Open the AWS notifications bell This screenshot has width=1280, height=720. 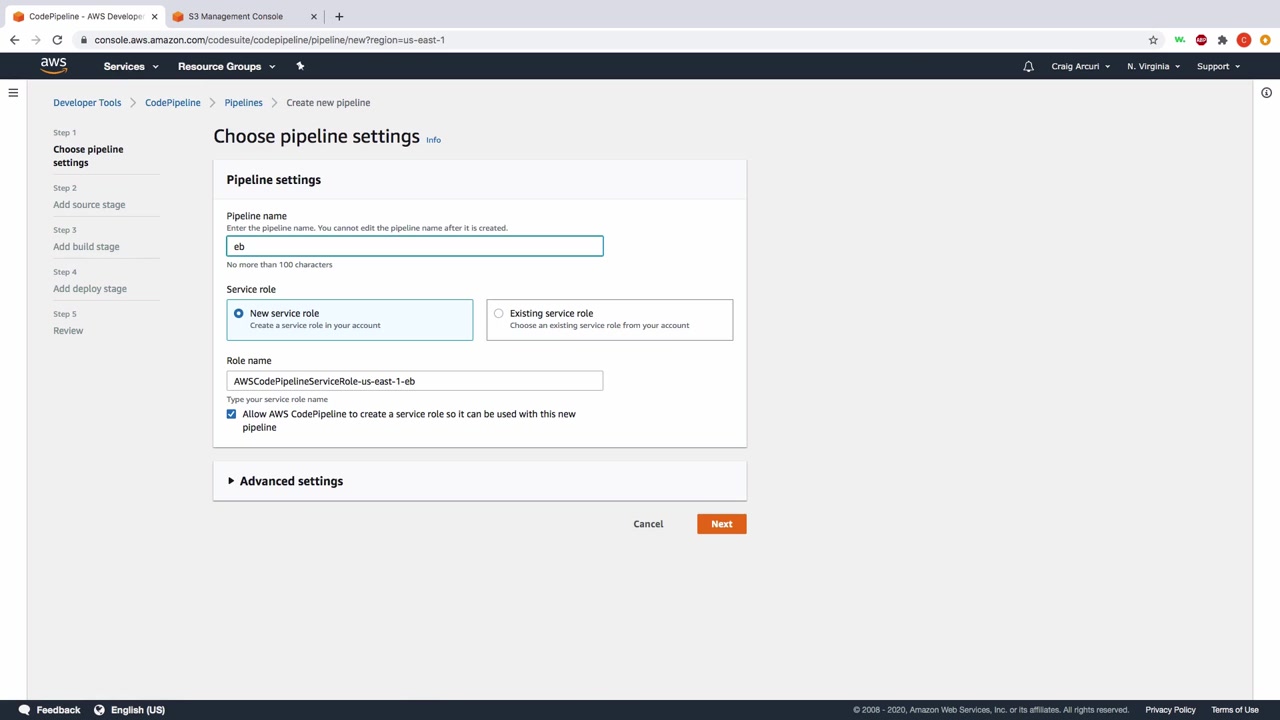click(x=1028, y=66)
